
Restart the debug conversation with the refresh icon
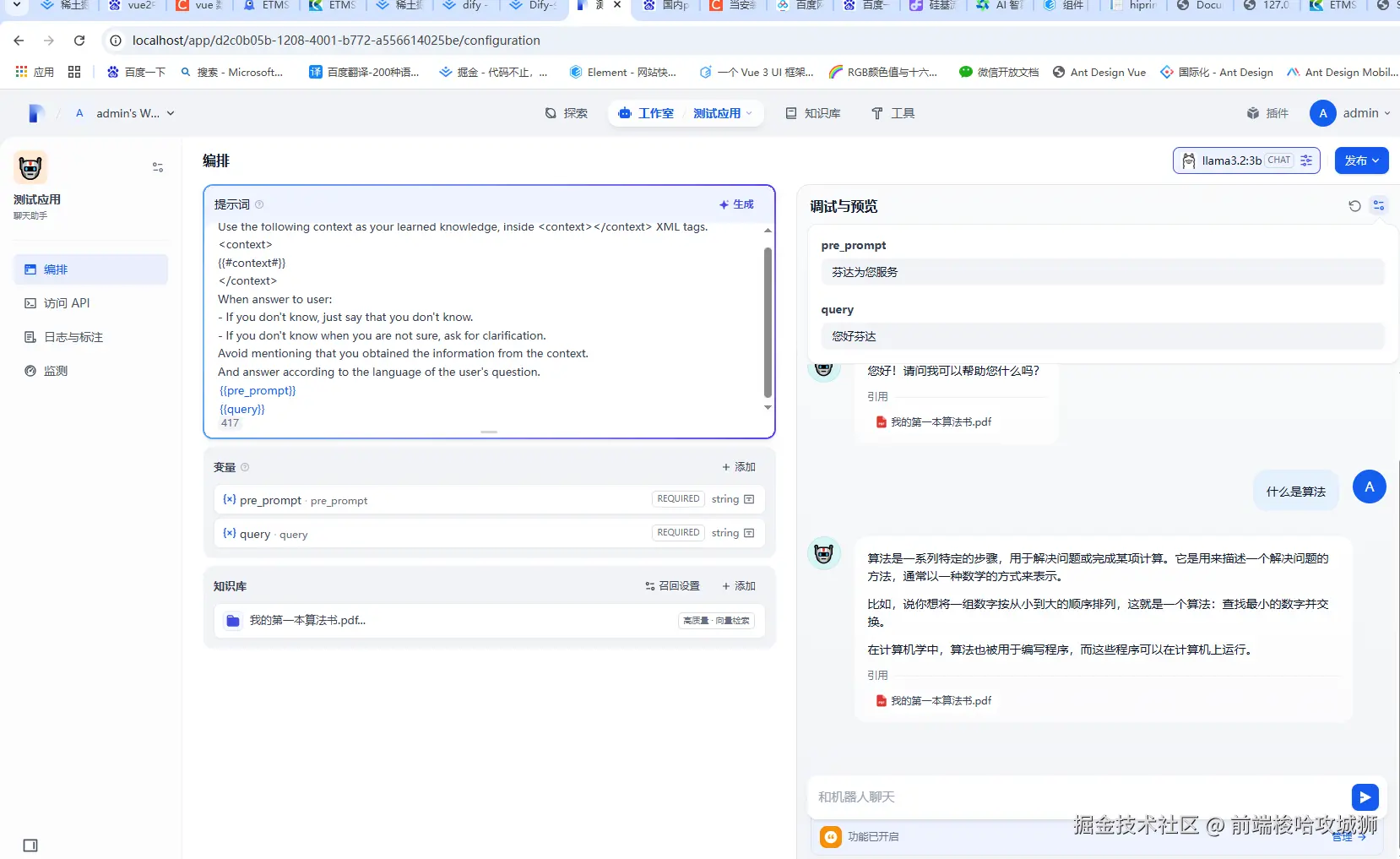tap(1354, 206)
